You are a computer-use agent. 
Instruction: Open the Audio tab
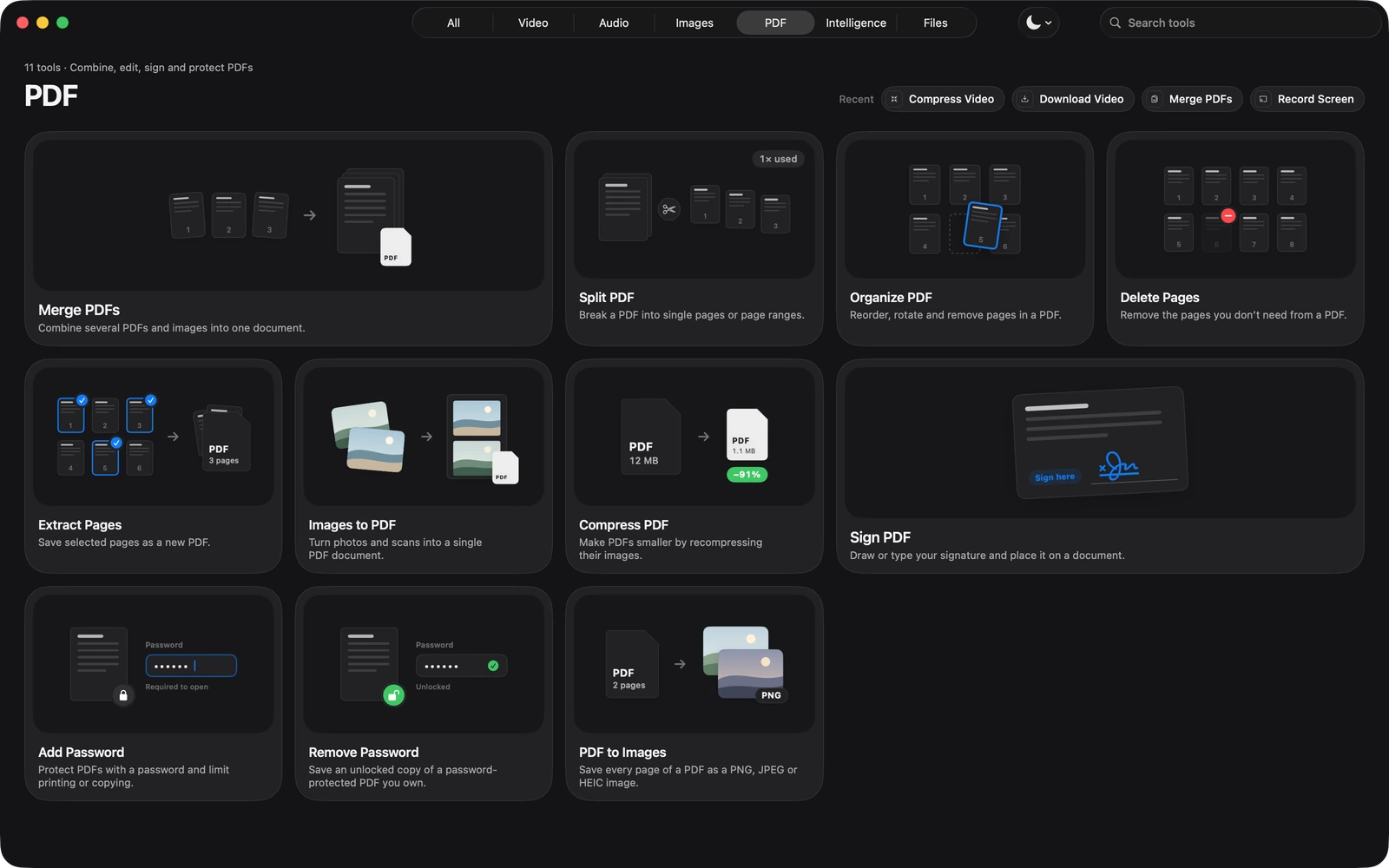pos(614,23)
